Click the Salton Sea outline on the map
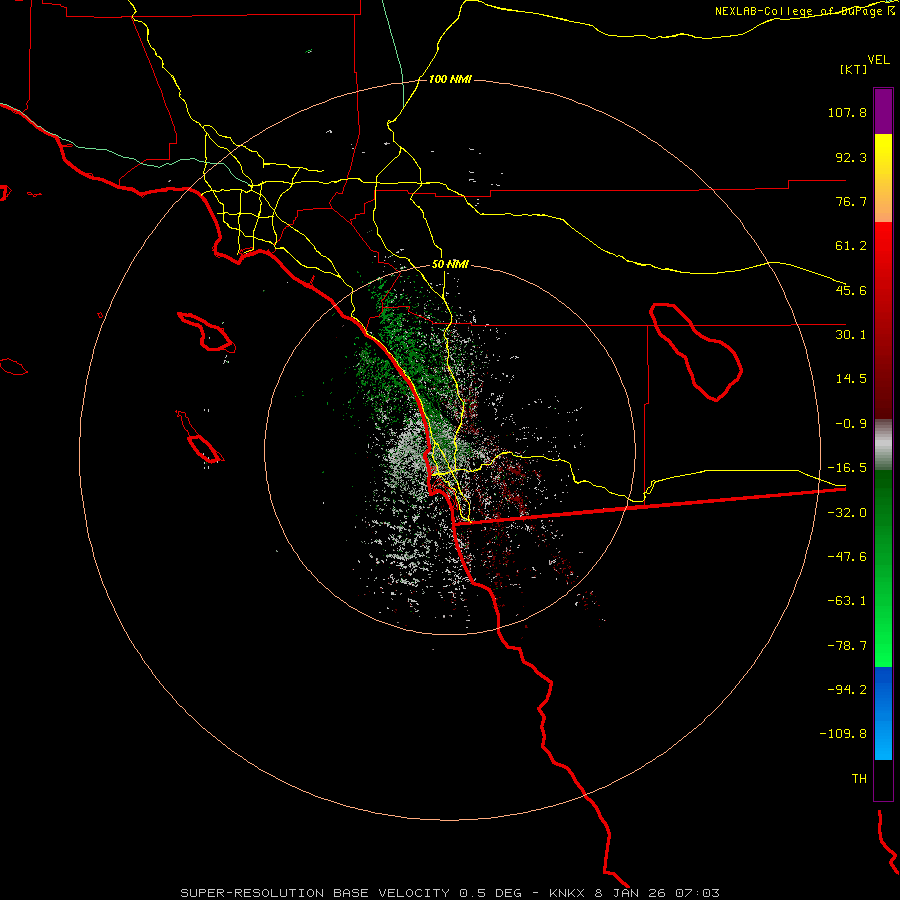Image resolution: width=900 pixels, height=900 pixels. tap(696, 351)
